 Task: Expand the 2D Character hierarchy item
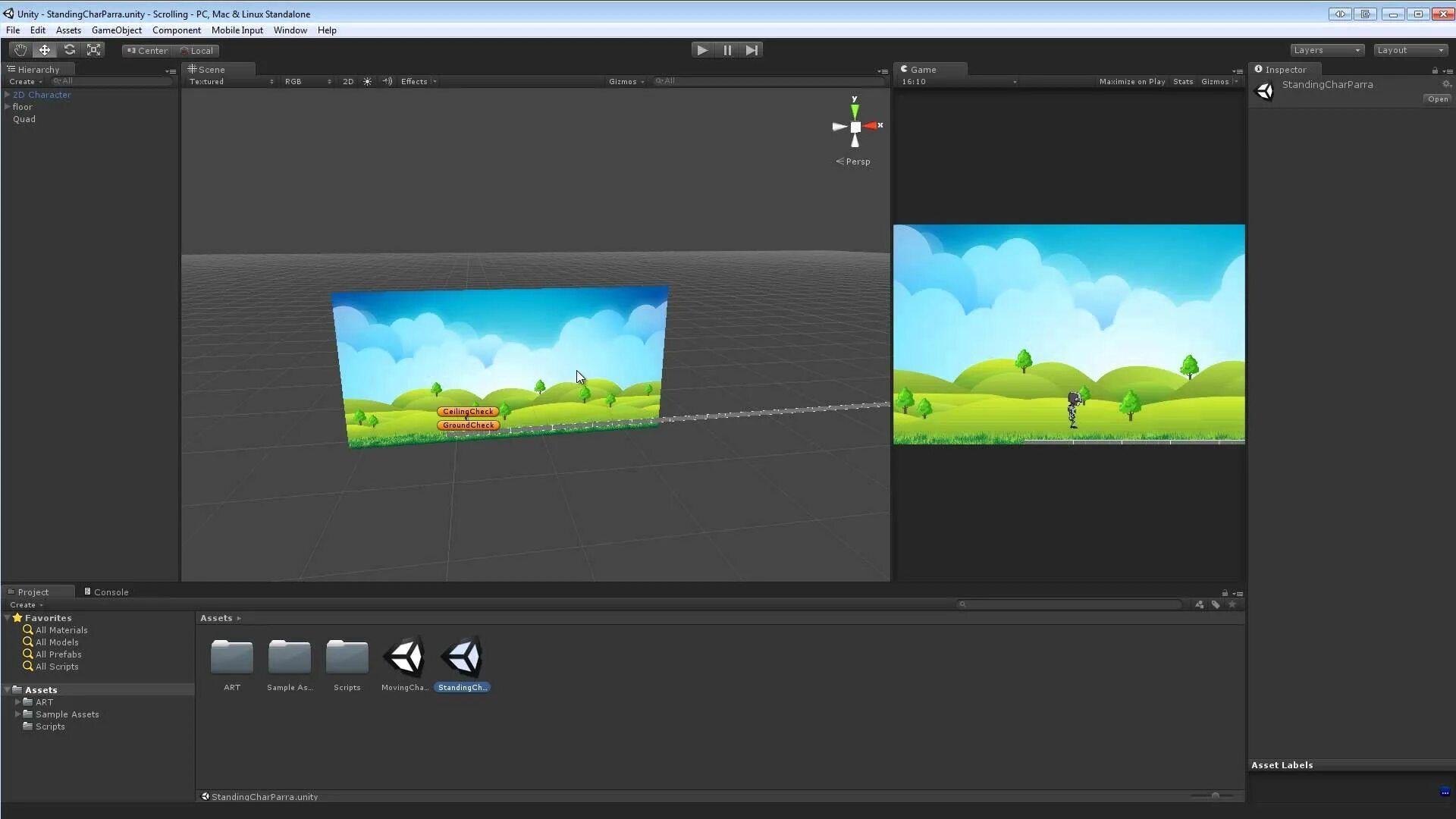pos(7,95)
